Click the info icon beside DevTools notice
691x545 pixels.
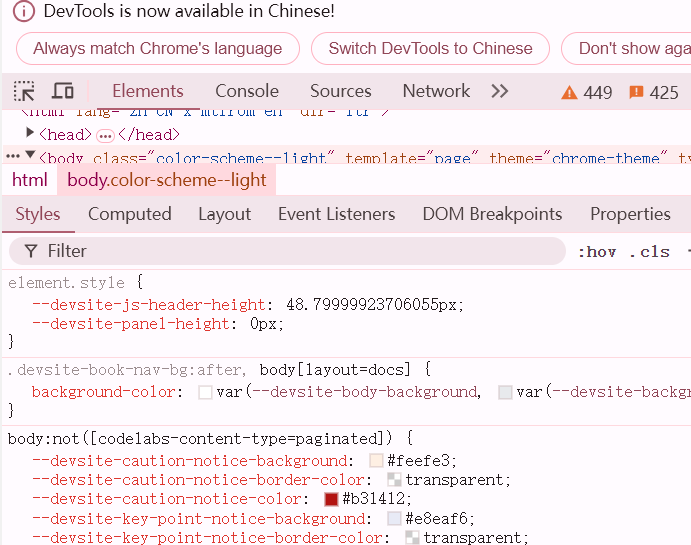coord(25,12)
